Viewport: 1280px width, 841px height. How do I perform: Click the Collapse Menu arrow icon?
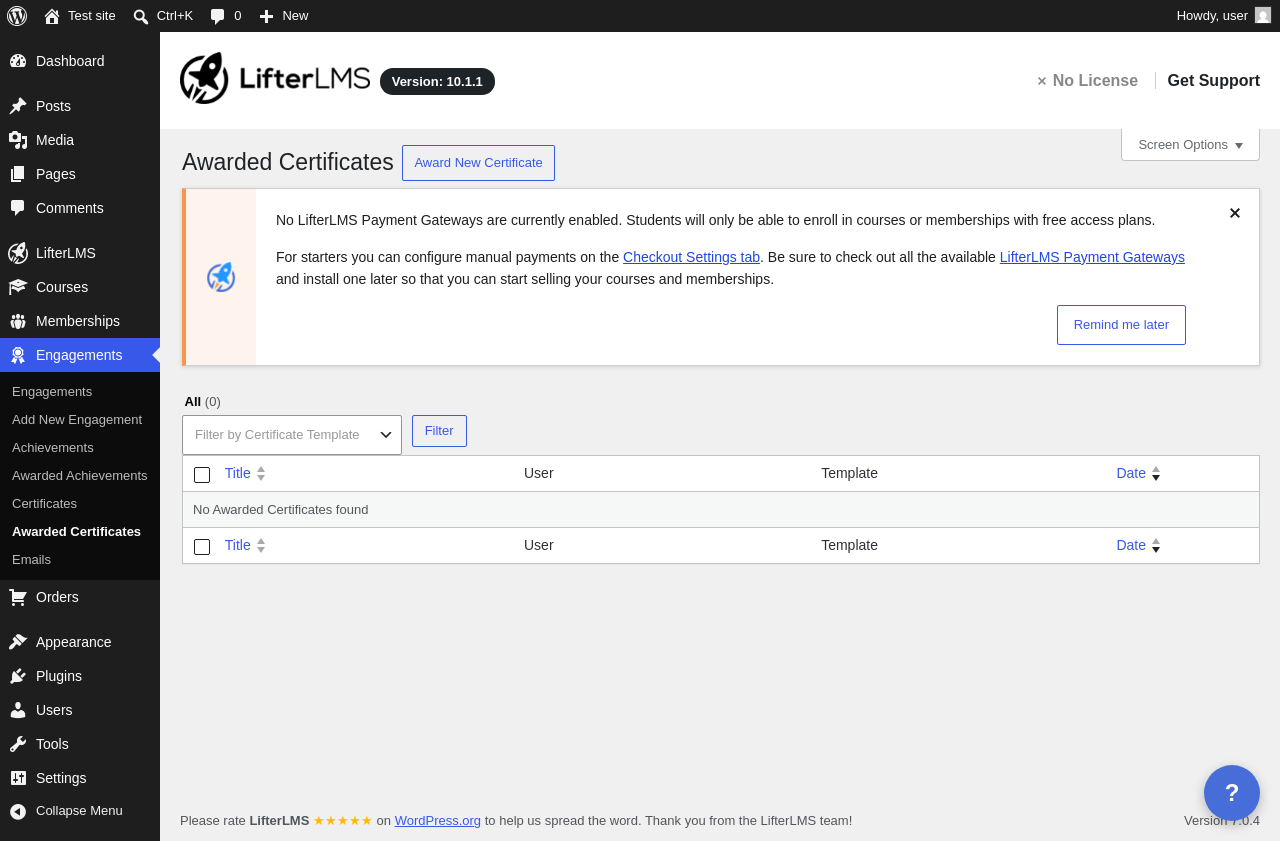pos(18,811)
